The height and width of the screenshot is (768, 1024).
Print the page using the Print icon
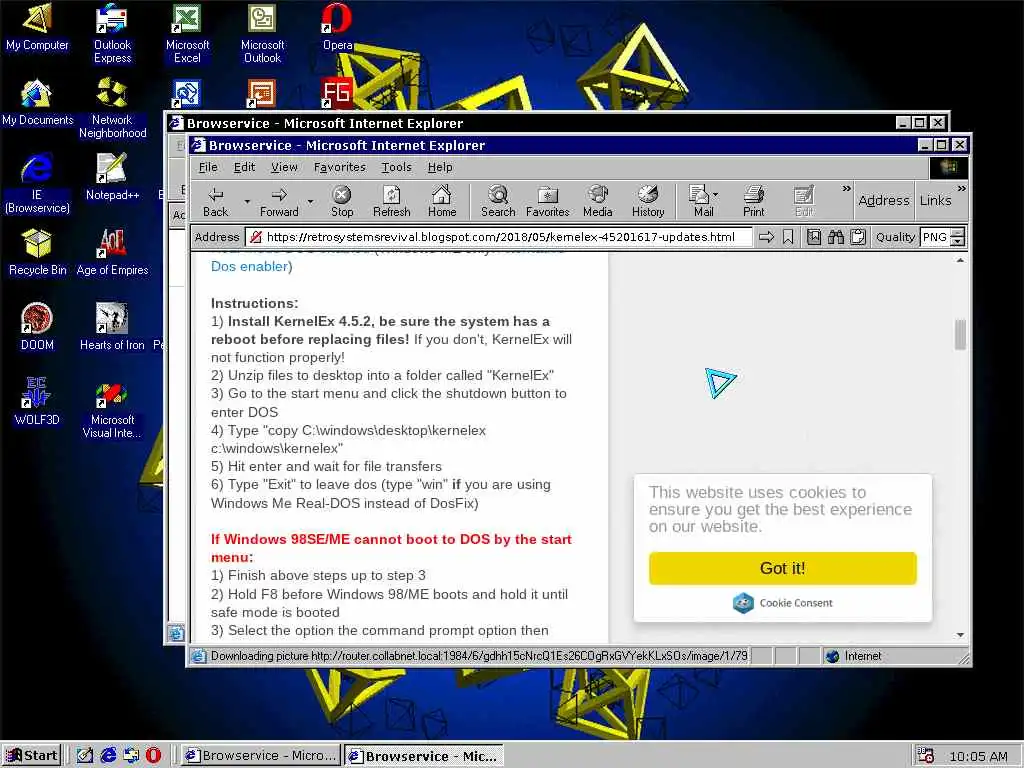click(x=754, y=200)
